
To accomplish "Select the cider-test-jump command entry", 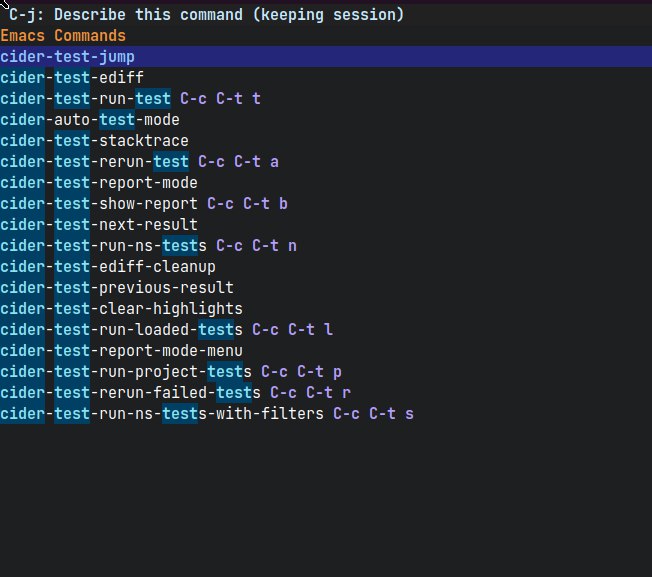I will tap(68, 57).
